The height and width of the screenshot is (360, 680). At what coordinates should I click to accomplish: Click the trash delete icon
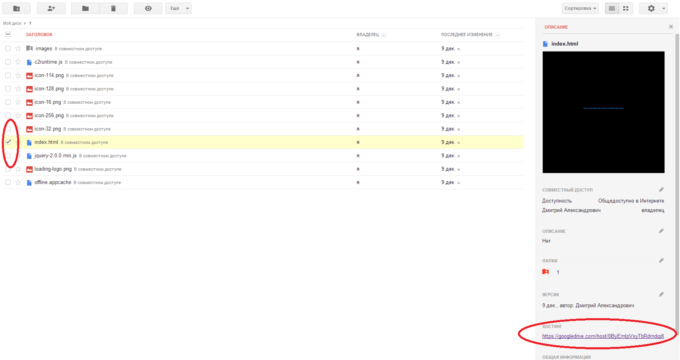114,8
